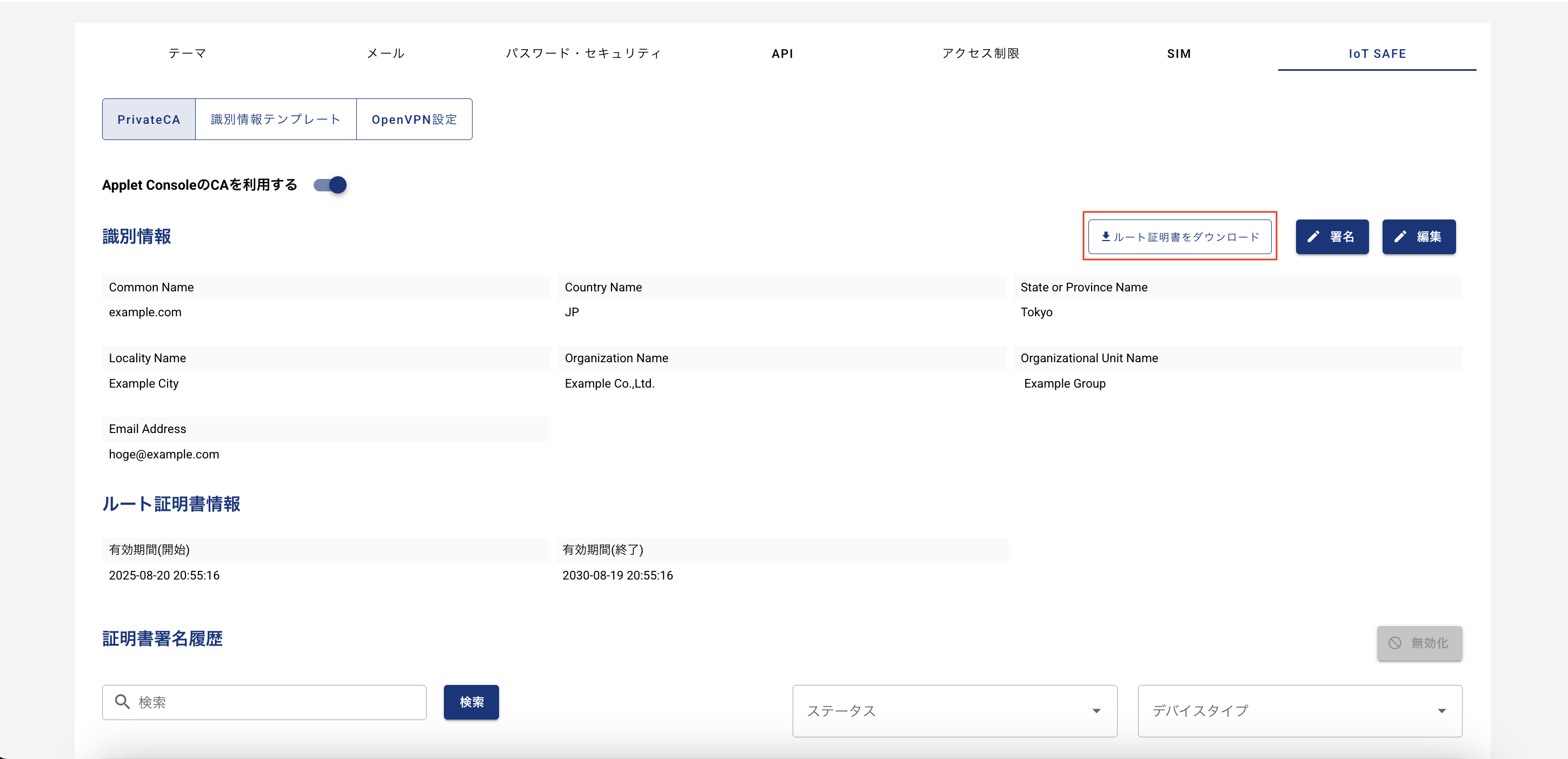Toggle Applet Console CA usage switch
1568x759 pixels.
pos(330,184)
